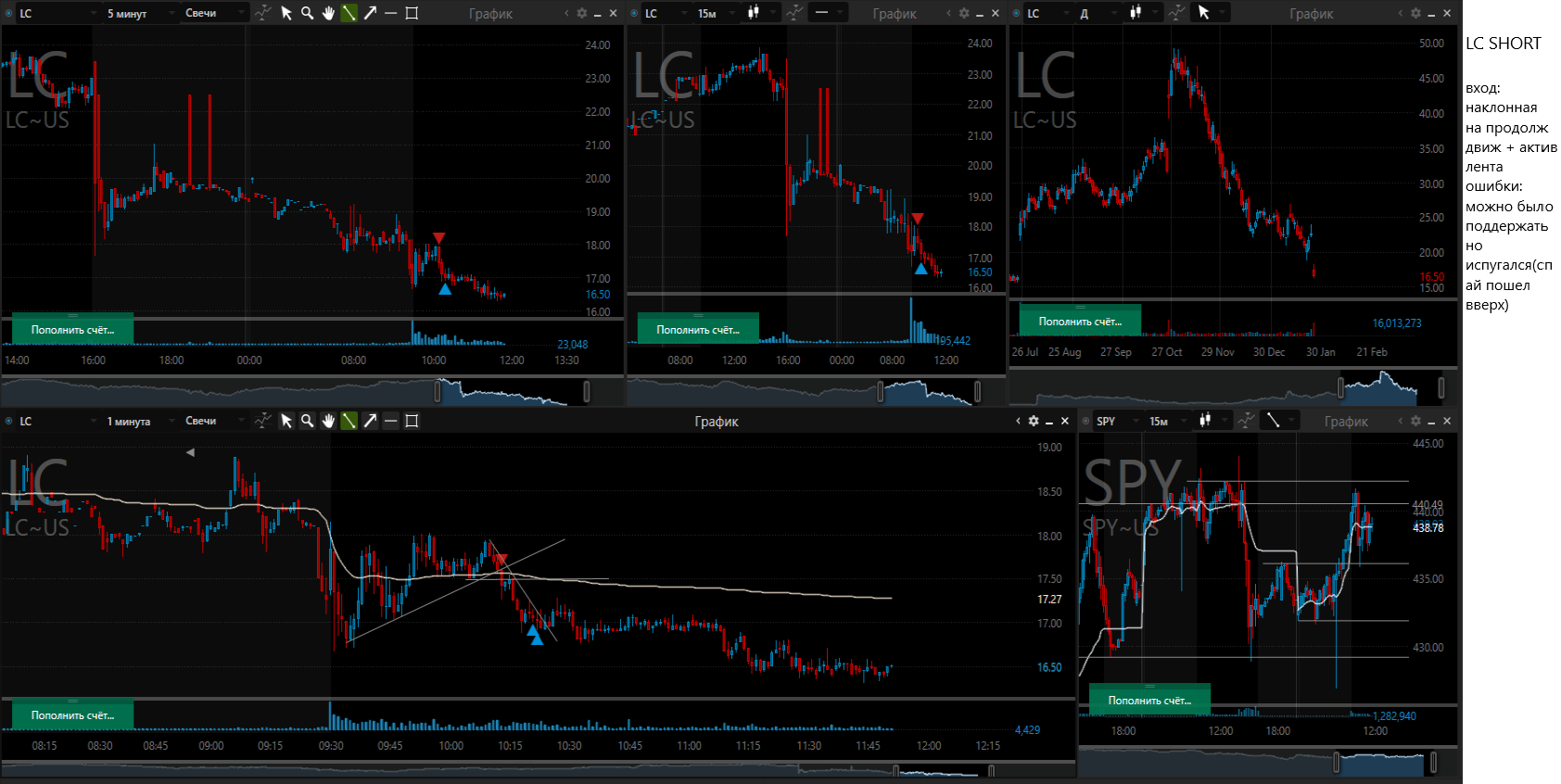This screenshot has width=1561, height=784.
Task: Select "График" title of the LC 1-minute chart
Action: coord(717,421)
